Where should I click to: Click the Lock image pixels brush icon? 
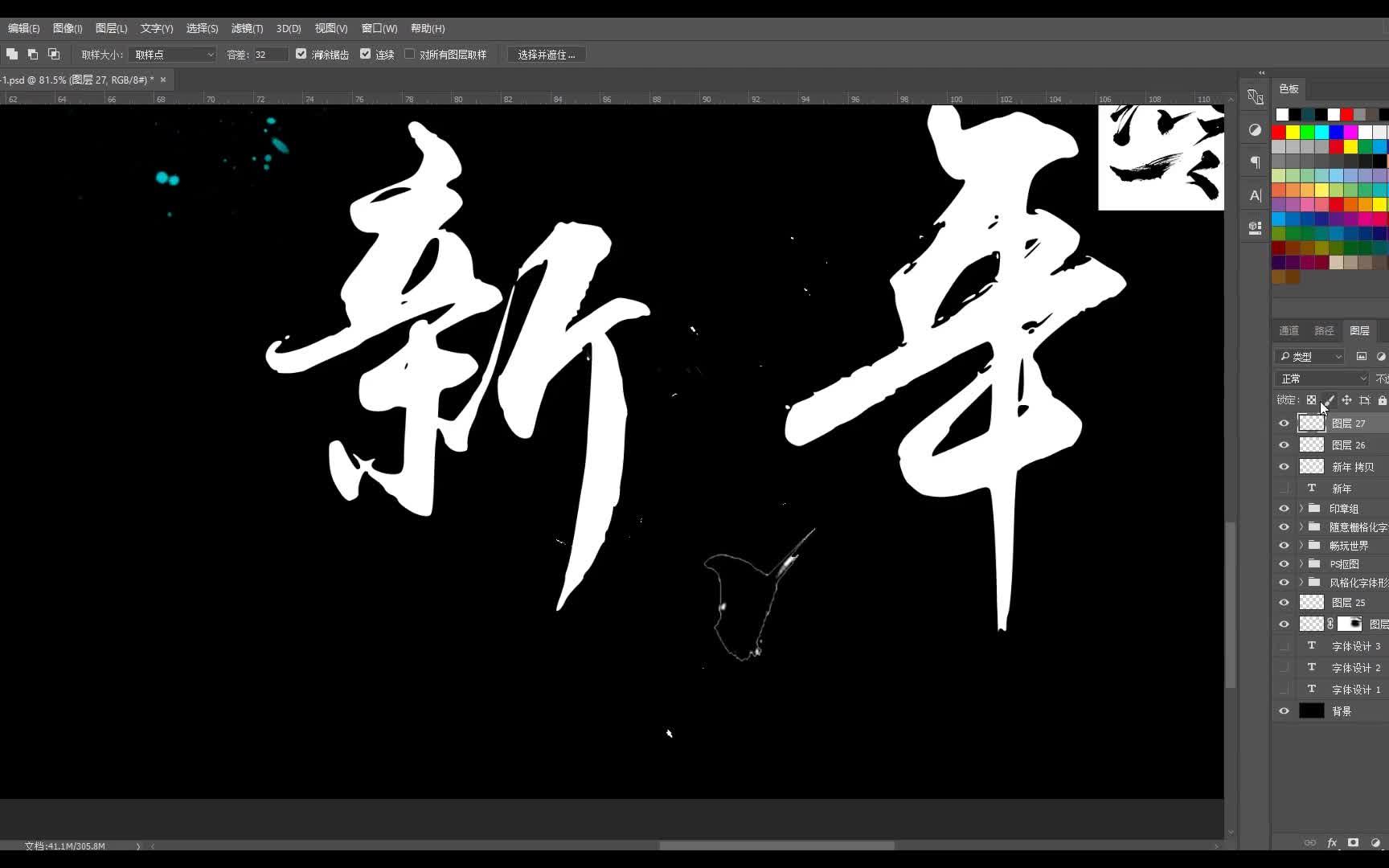pos(1330,399)
